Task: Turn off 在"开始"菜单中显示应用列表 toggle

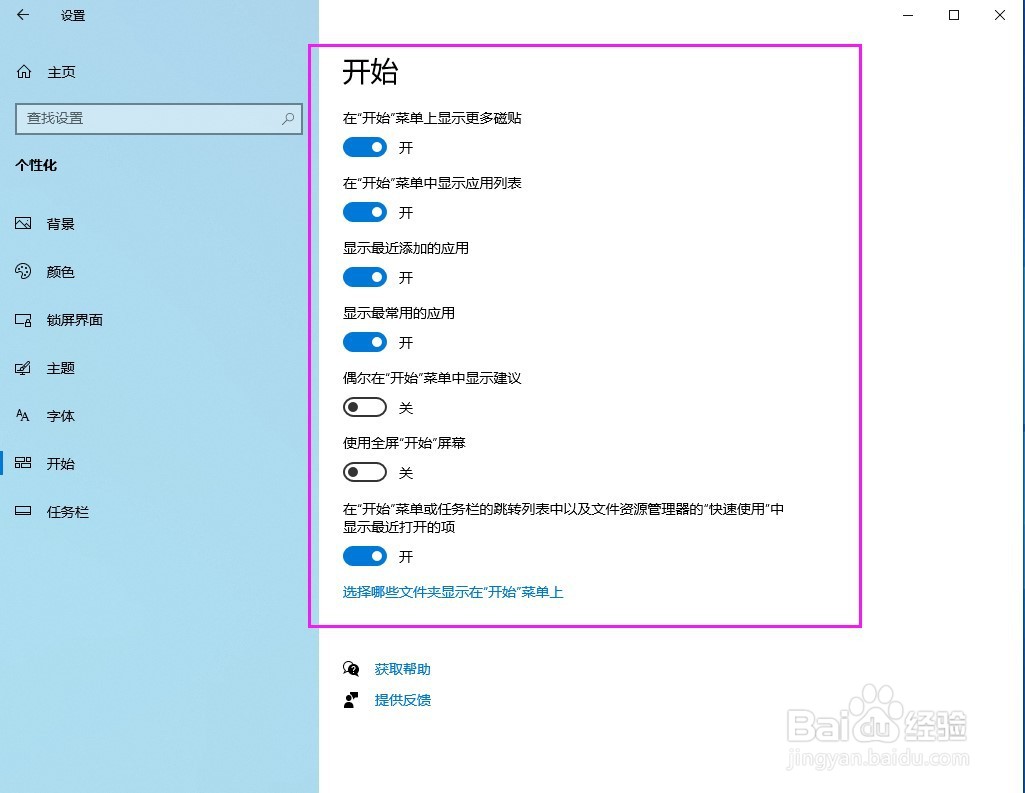Action: (x=365, y=212)
